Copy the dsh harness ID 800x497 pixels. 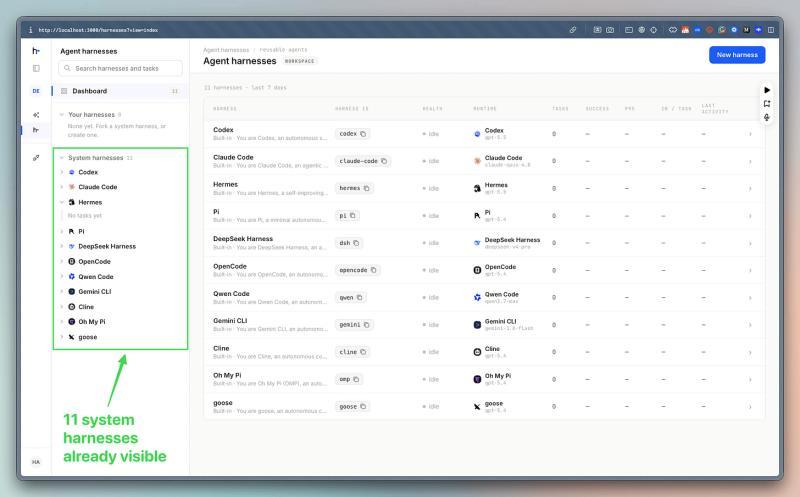[356, 243]
